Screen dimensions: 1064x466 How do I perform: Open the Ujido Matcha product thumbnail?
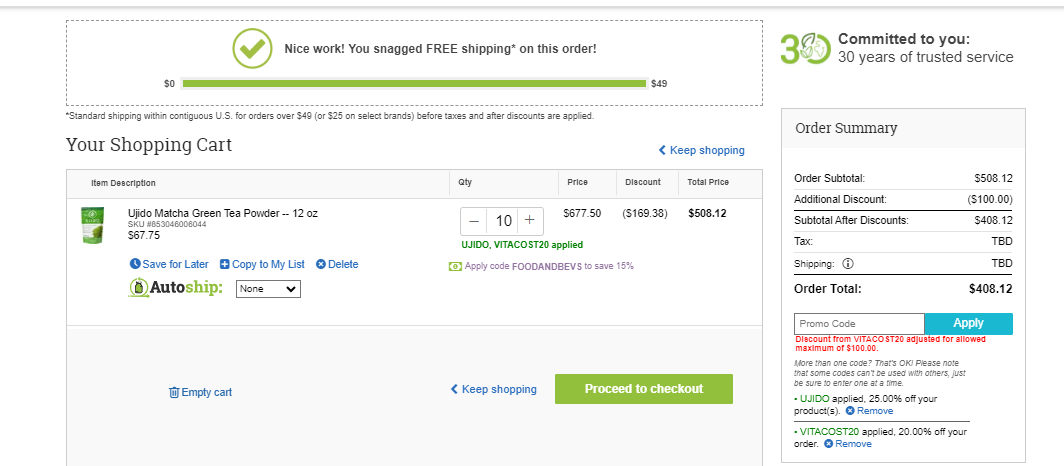pyautogui.click(x=92, y=225)
